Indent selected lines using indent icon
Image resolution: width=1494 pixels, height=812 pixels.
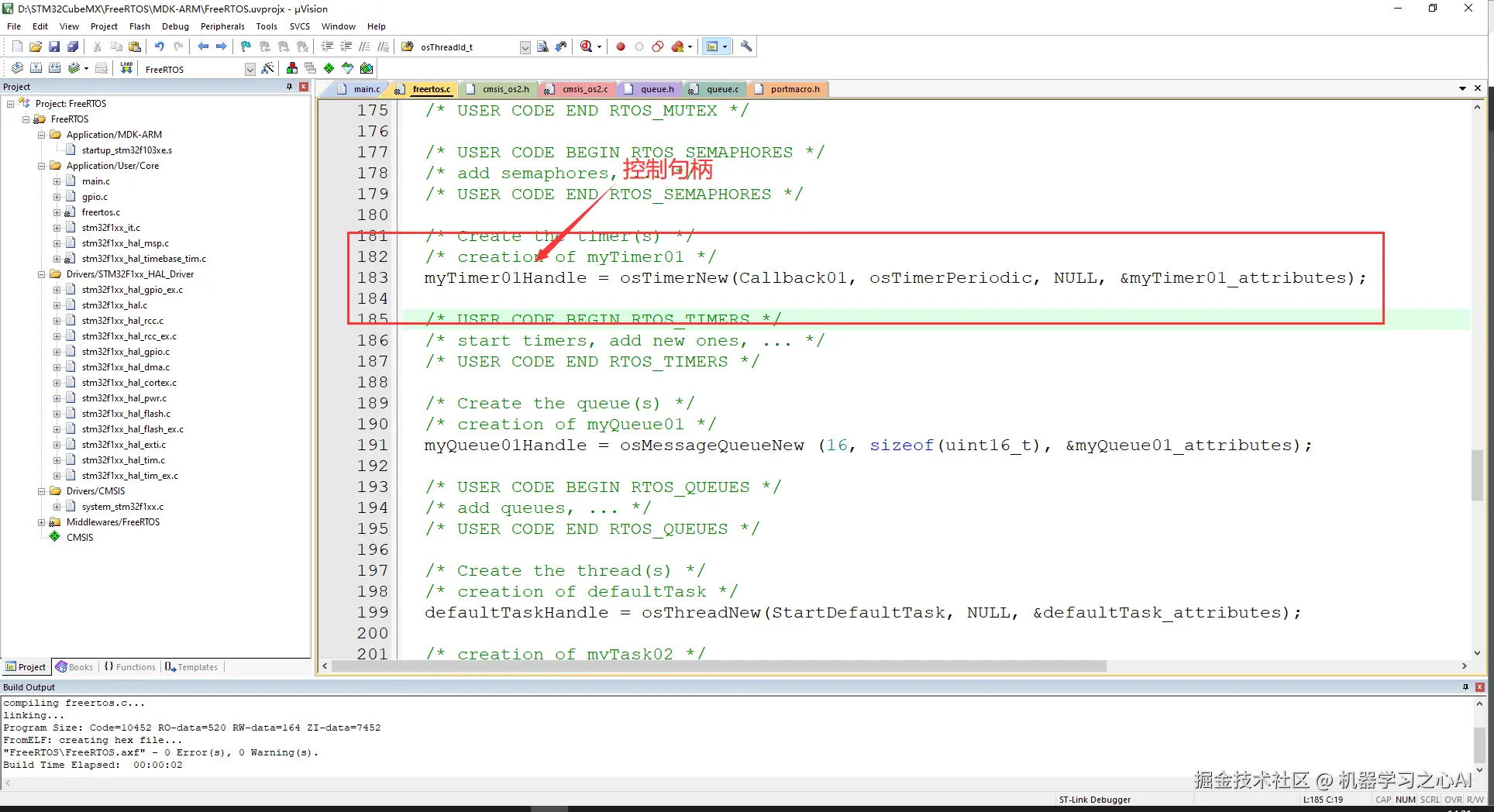pos(327,46)
